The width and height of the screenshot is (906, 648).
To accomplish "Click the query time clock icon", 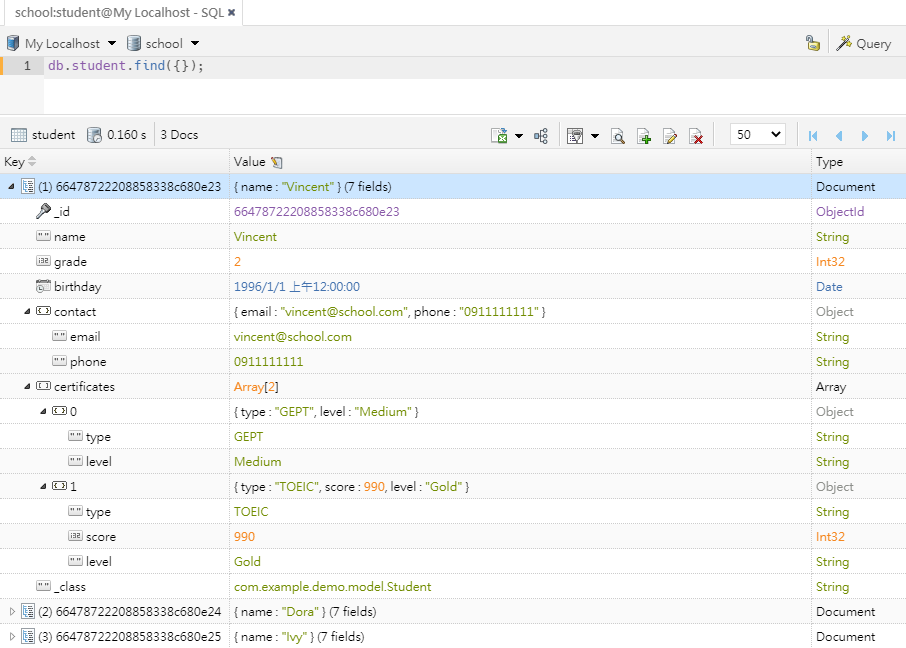I will (x=94, y=135).
